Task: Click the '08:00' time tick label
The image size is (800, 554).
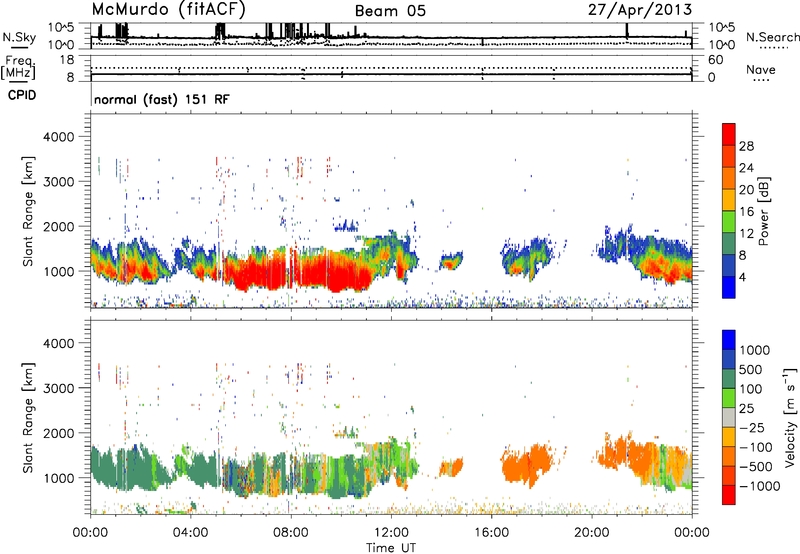Action: (291, 533)
